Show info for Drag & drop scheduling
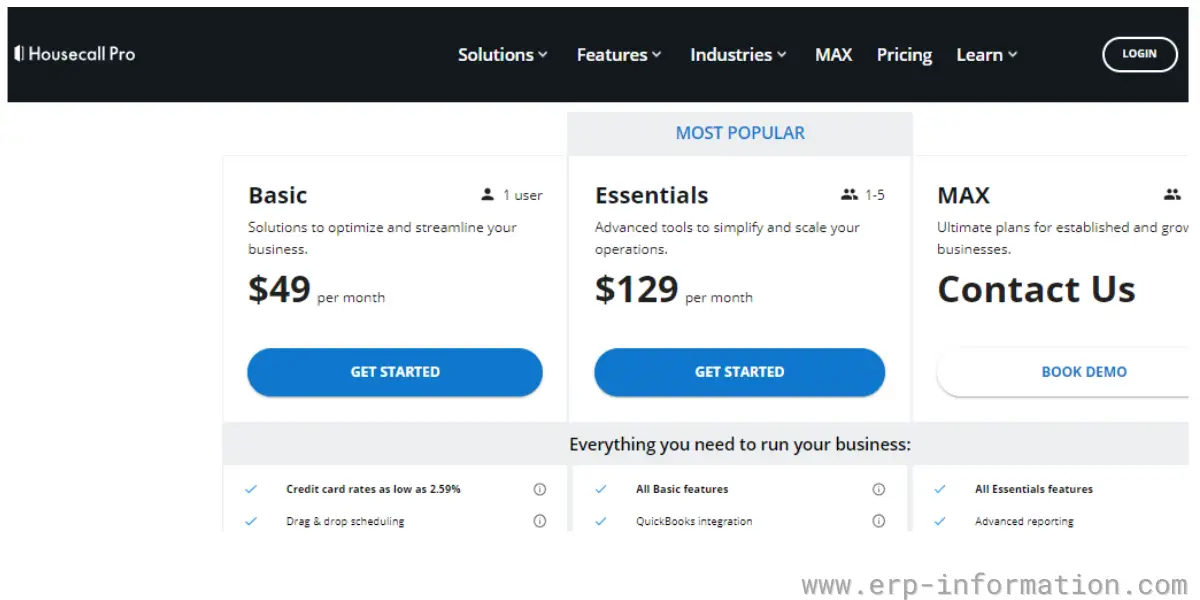 coord(540,521)
